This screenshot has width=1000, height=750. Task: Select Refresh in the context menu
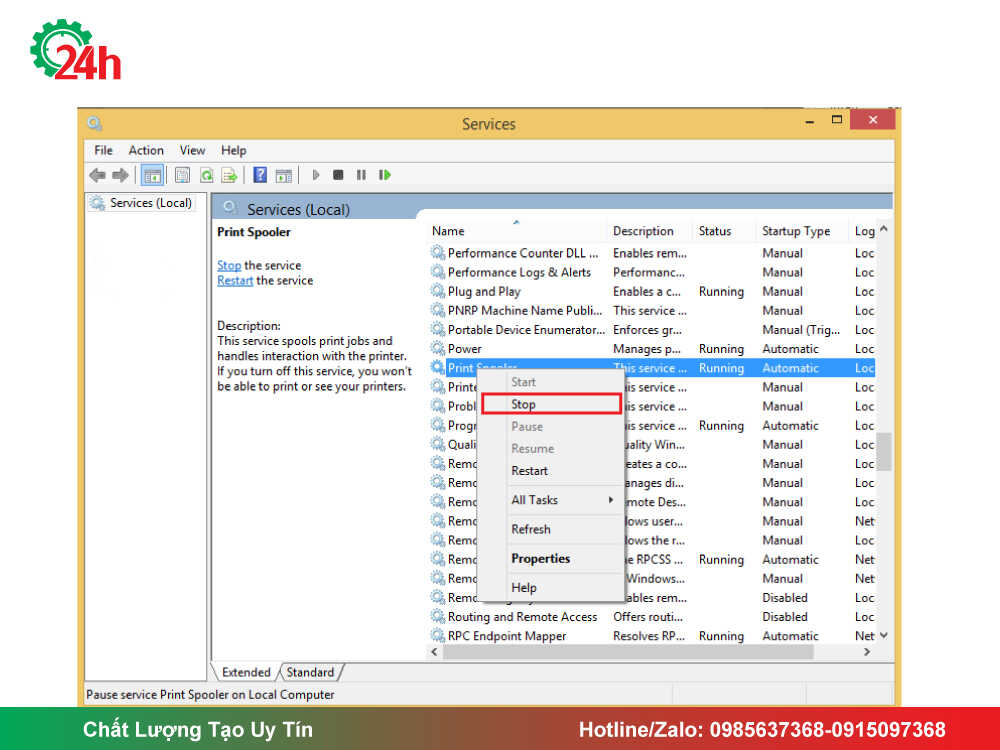point(551,529)
